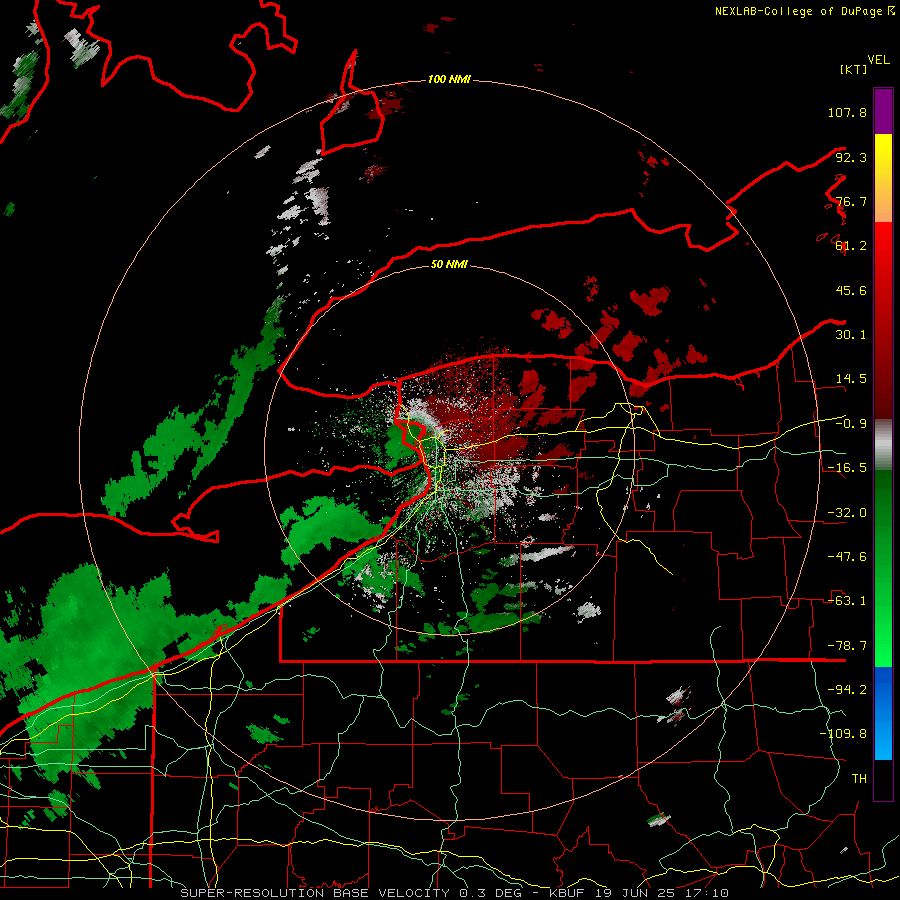Click the 14.5 velocity scale value

coord(851,379)
